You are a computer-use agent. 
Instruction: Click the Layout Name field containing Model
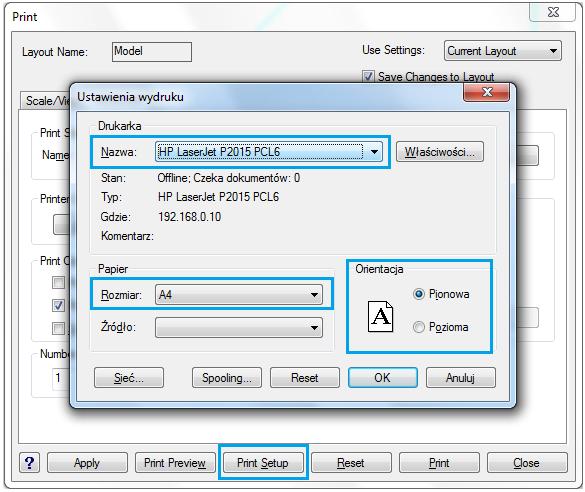(152, 51)
